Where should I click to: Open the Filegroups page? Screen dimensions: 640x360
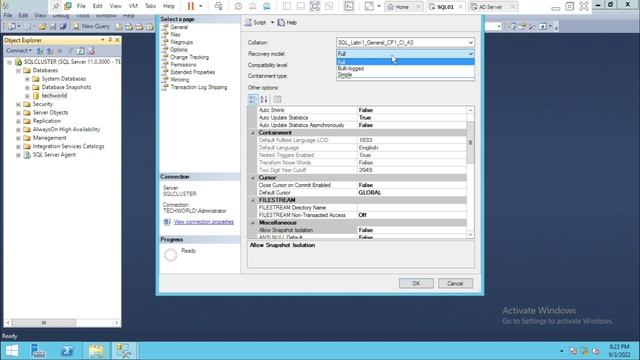(x=181, y=42)
